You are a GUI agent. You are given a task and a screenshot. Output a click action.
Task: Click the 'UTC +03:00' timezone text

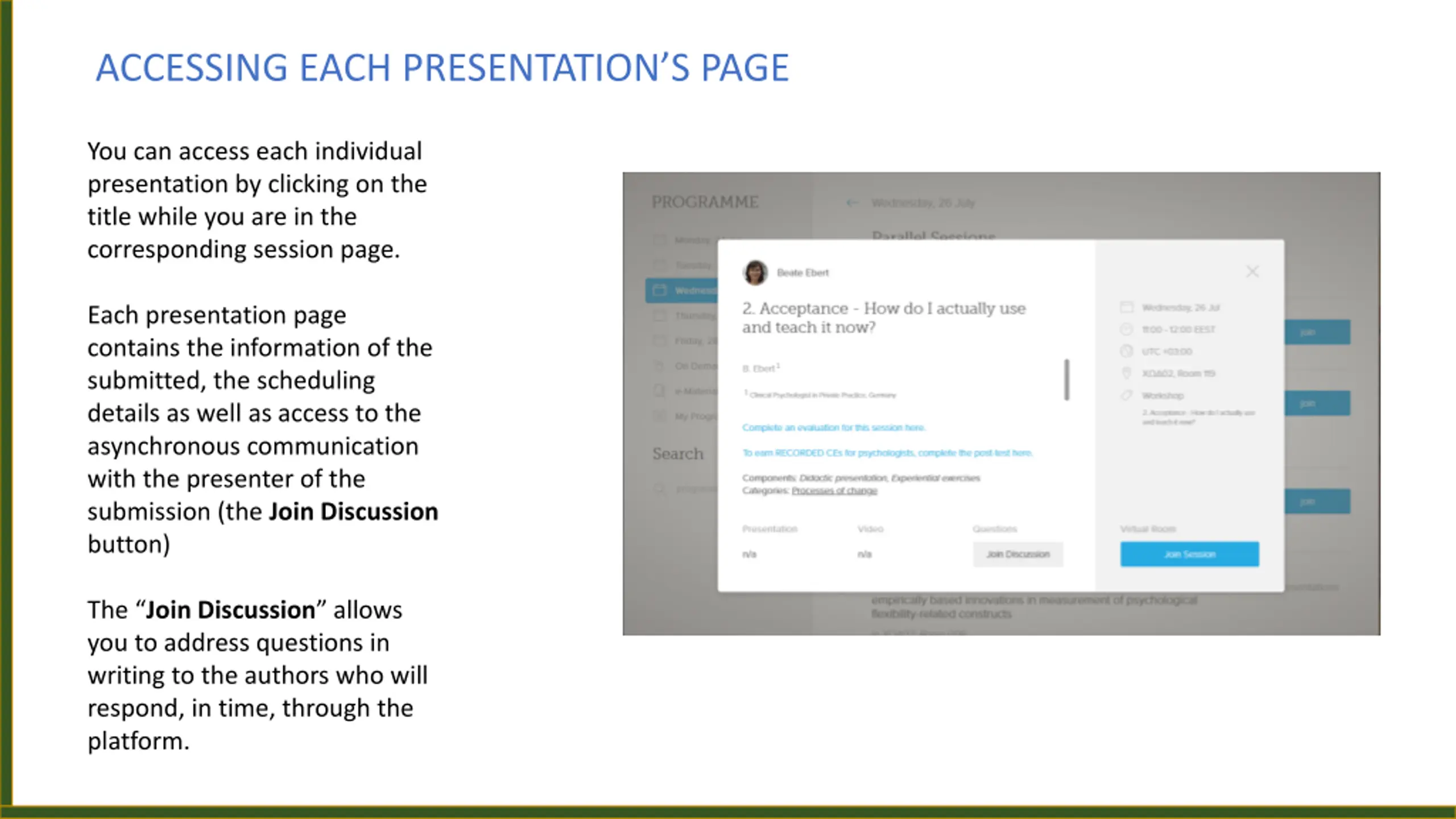click(x=1167, y=351)
